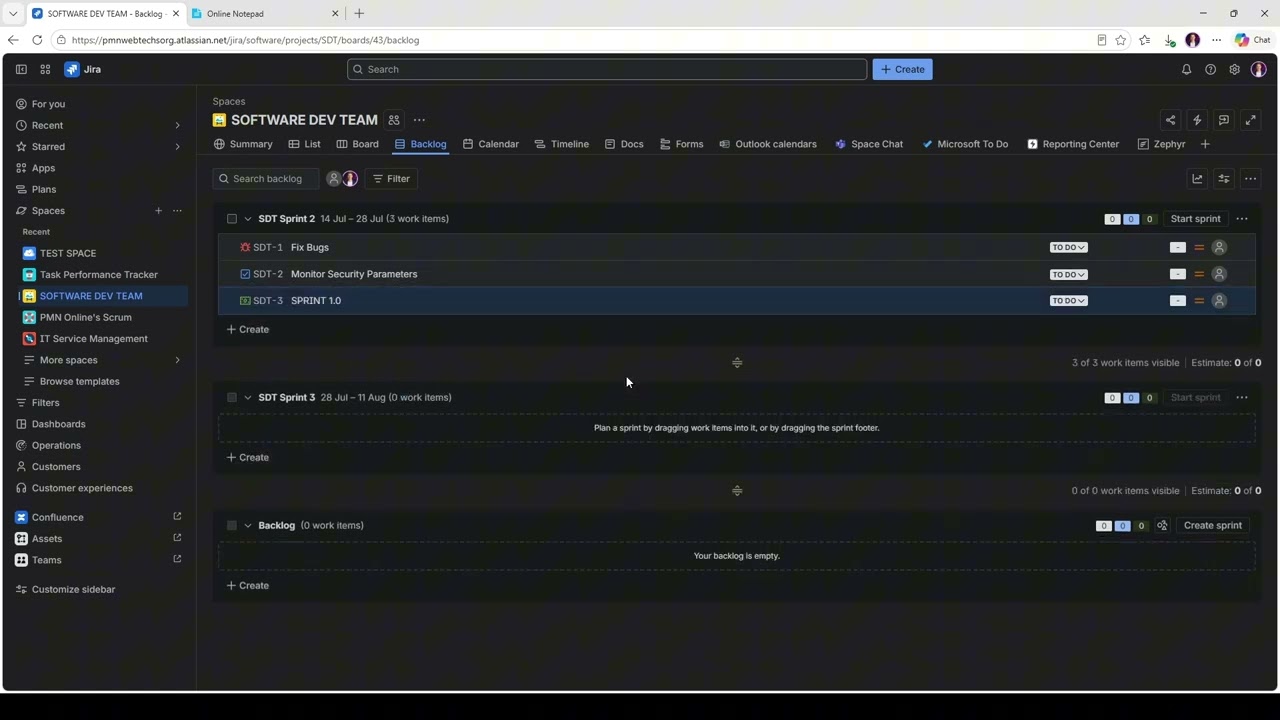Open backlog insights chart icon

[x=1197, y=179]
